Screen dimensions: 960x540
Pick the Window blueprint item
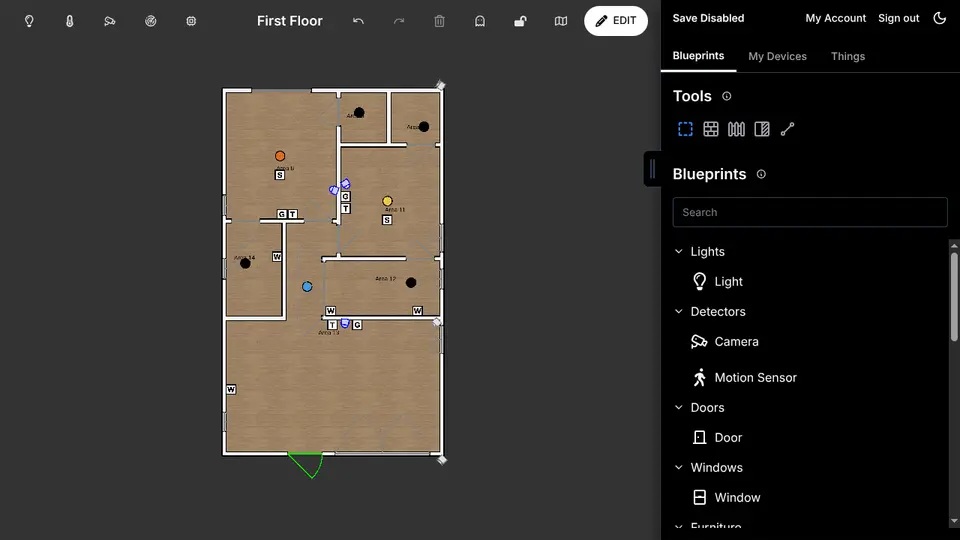point(737,498)
